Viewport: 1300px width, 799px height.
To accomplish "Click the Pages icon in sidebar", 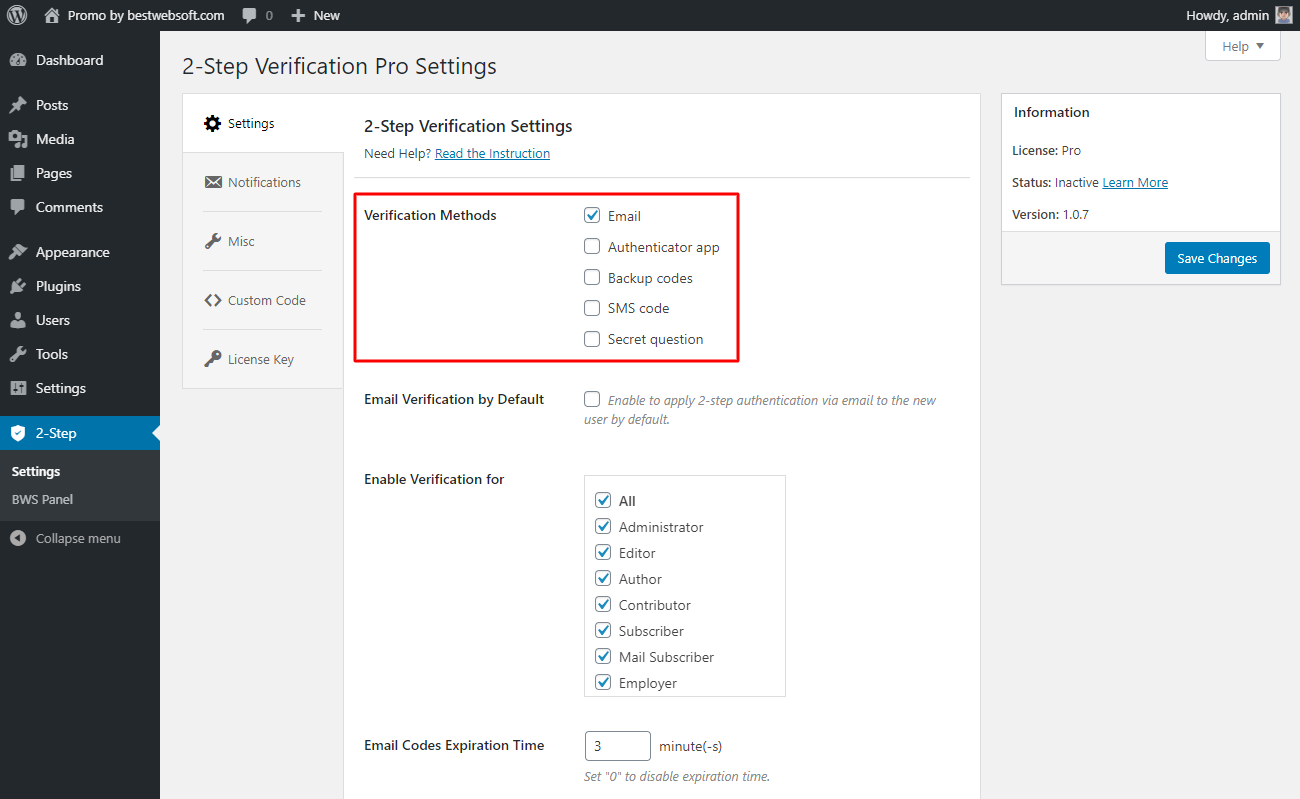I will click(18, 173).
